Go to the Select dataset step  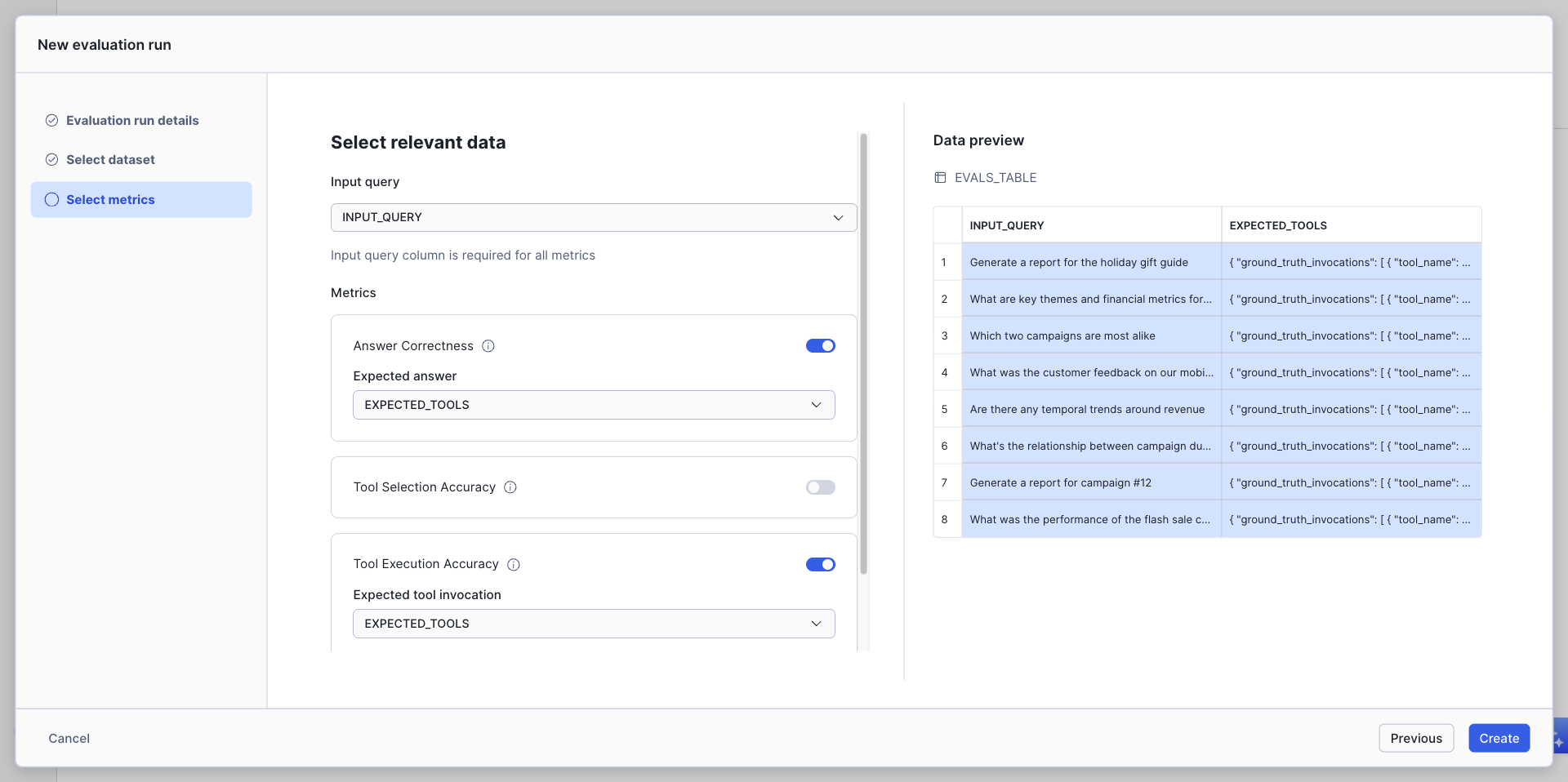coord(110,159)
